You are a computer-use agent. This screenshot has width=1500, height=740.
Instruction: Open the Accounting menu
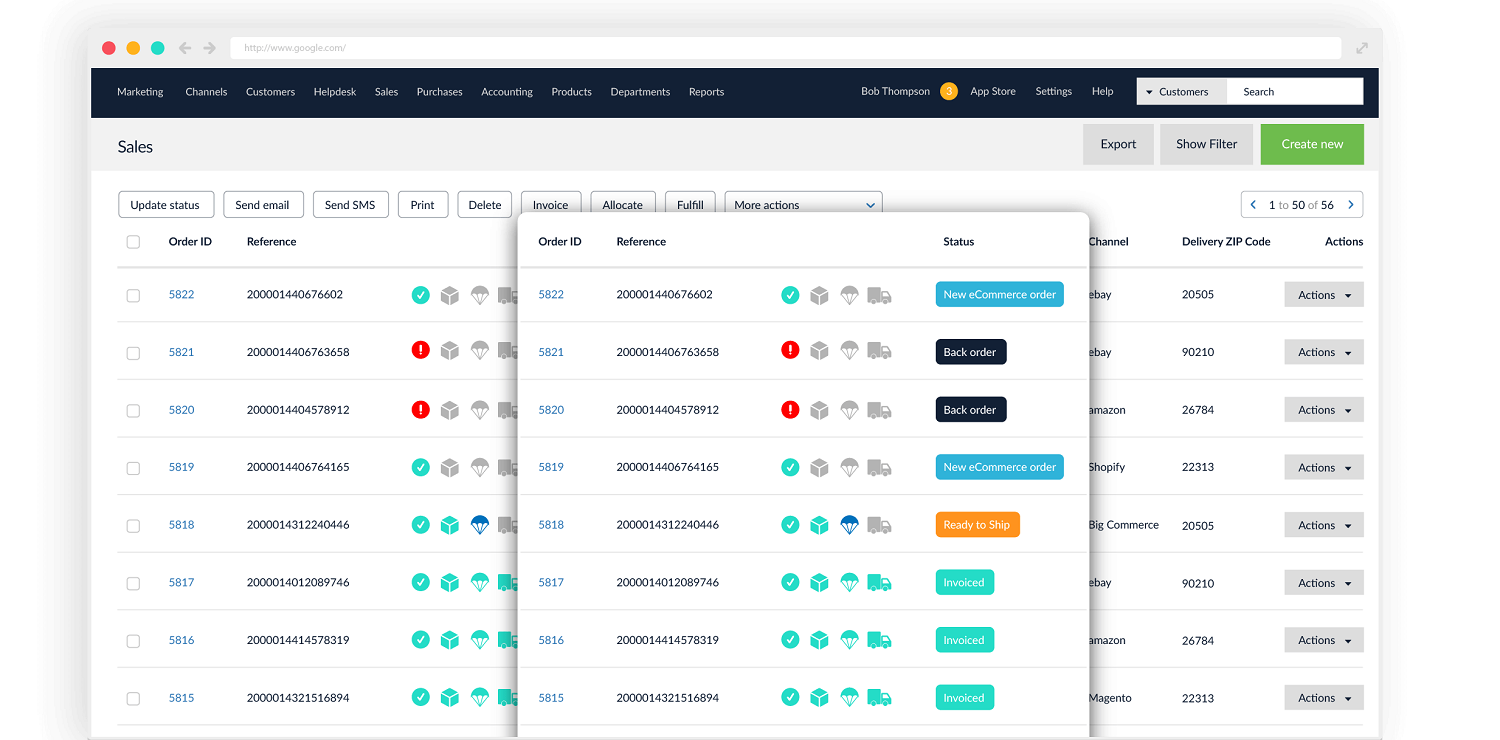tap(506, 92)
